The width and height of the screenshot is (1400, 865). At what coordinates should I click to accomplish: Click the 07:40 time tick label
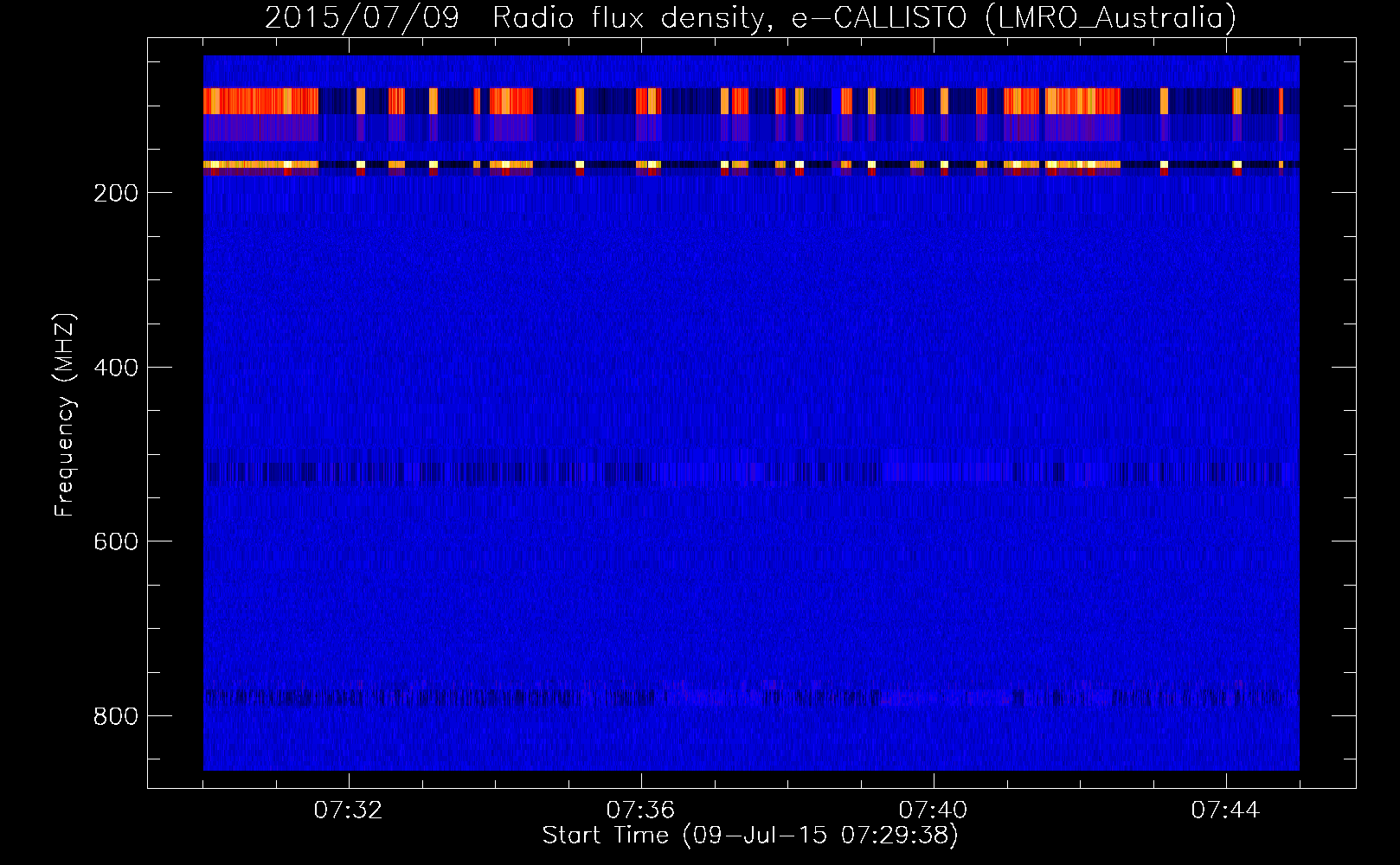(x=933, y=811)
